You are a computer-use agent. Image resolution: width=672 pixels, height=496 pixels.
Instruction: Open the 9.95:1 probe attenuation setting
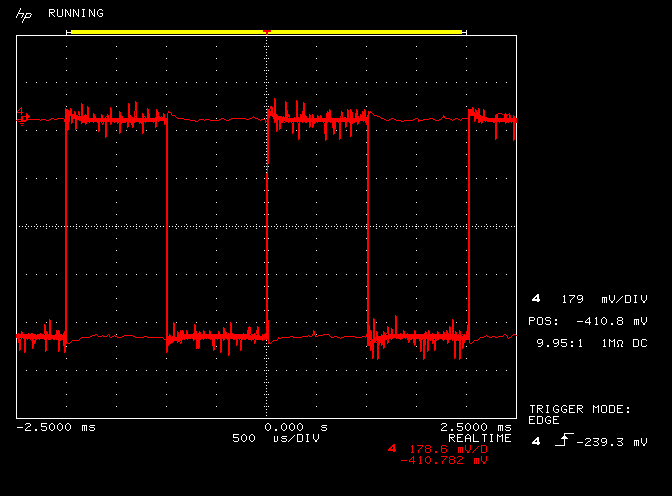click(x=560, y=343)
